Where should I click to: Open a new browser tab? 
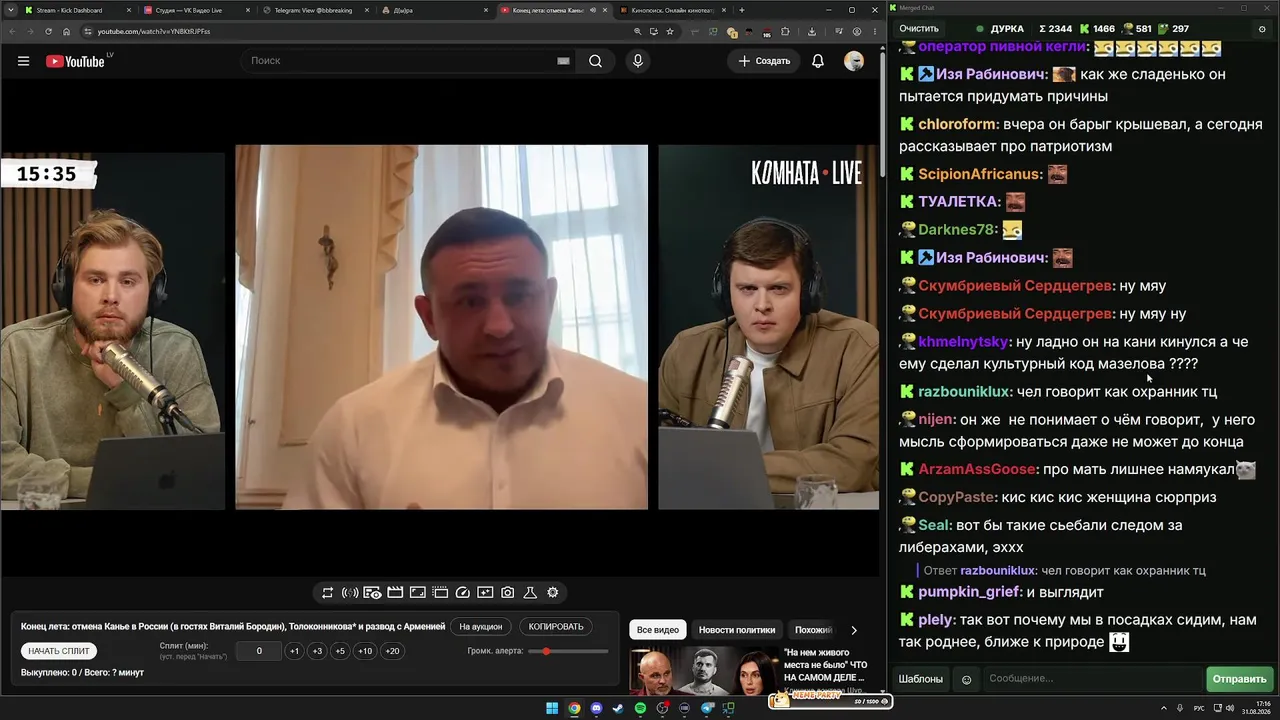(x=741, y=10)
